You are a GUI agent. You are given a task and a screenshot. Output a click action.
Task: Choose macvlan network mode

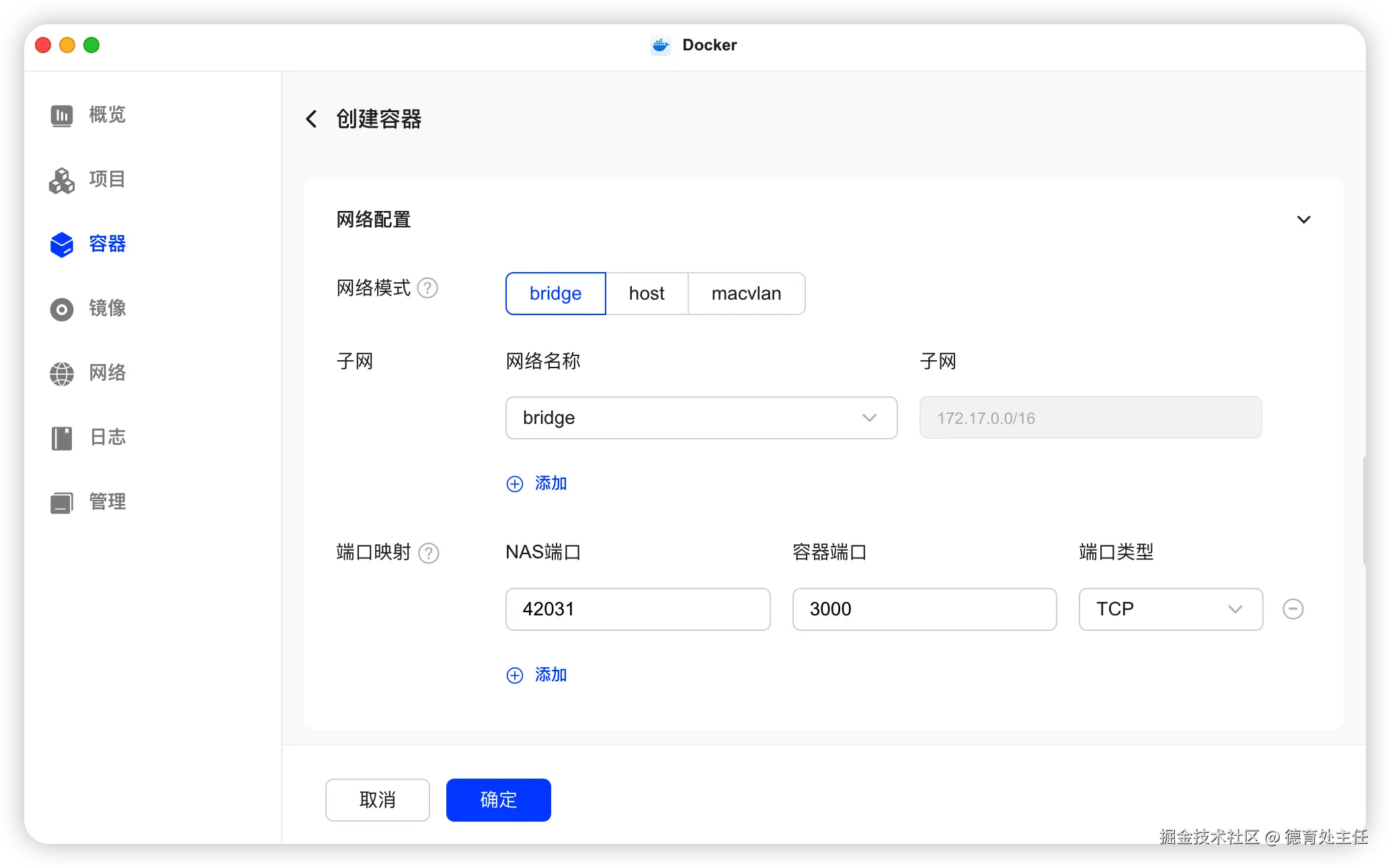746,294
